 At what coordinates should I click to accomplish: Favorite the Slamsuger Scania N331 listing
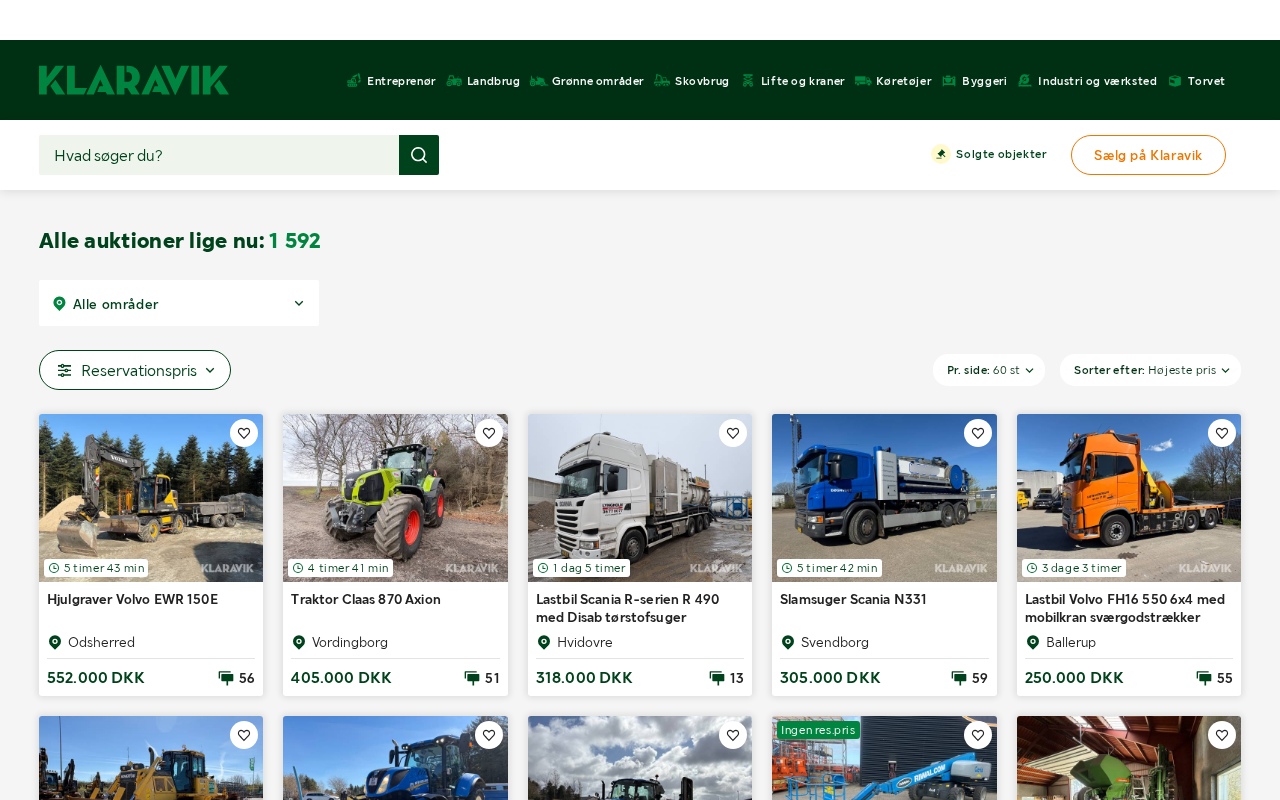978,433
